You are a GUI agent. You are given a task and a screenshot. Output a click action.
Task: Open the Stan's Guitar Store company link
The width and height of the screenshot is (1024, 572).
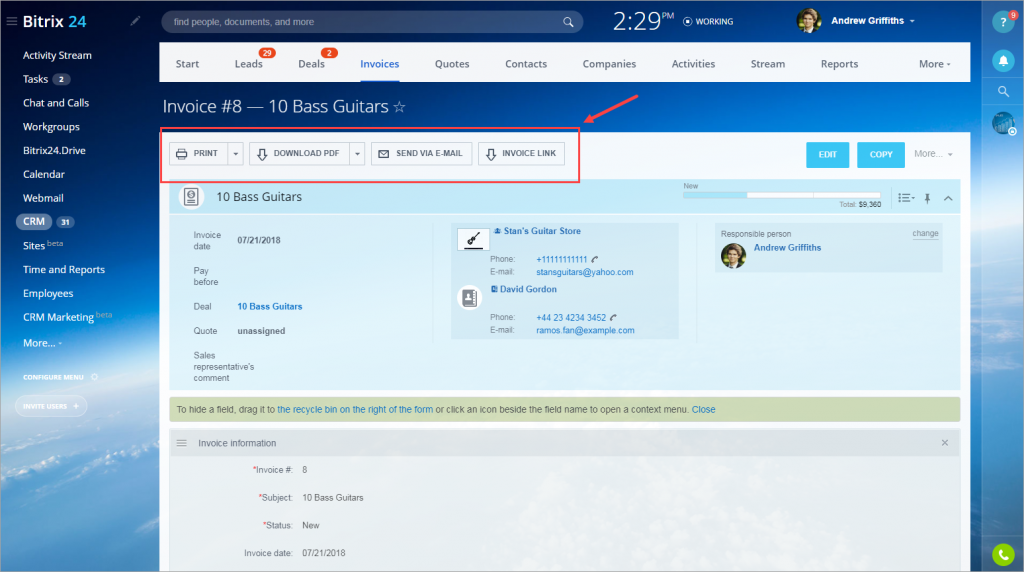tap(542, 231)
